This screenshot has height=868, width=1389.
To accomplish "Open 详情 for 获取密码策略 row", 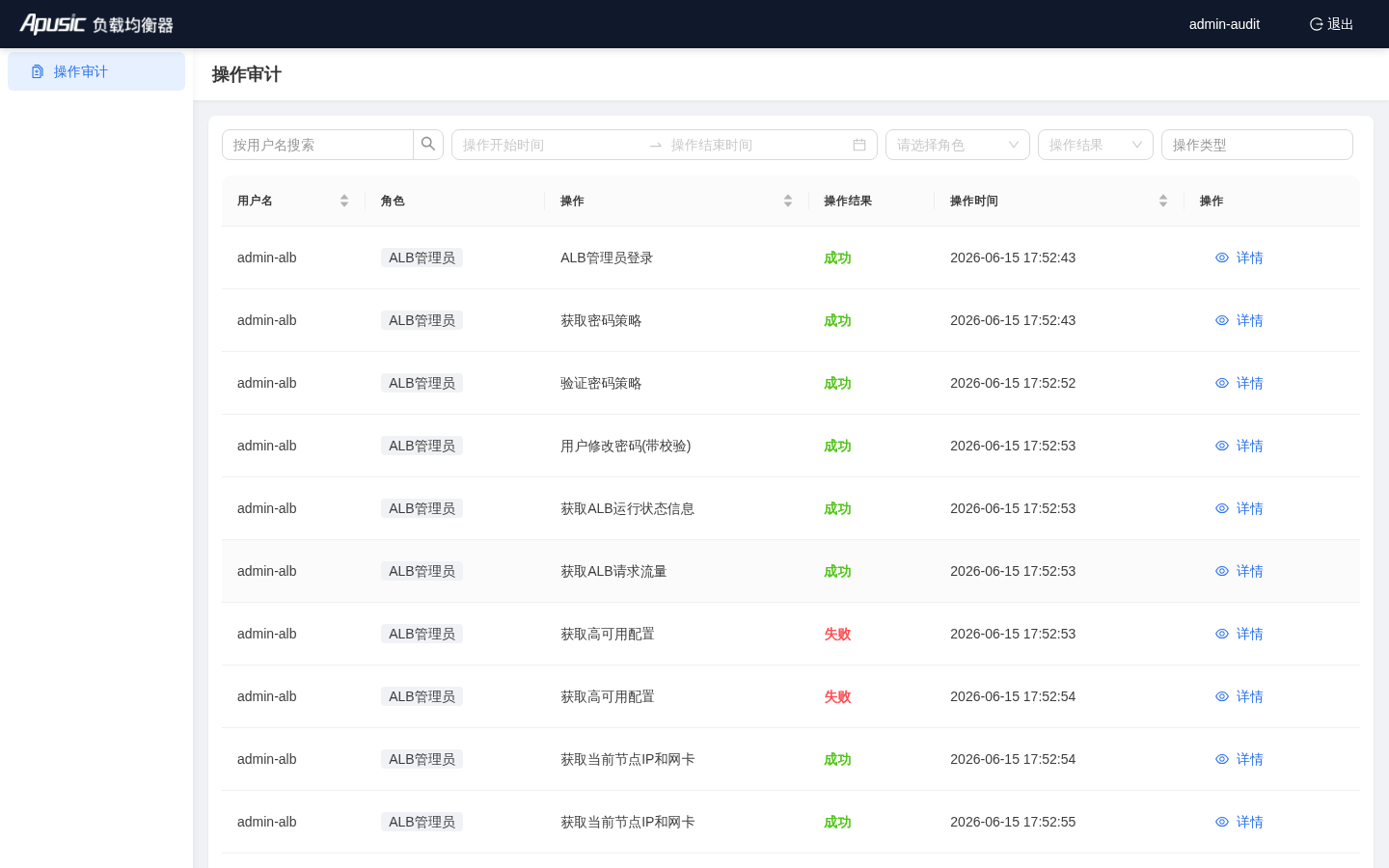I will pyautogui.click(x=1239, y=320).
